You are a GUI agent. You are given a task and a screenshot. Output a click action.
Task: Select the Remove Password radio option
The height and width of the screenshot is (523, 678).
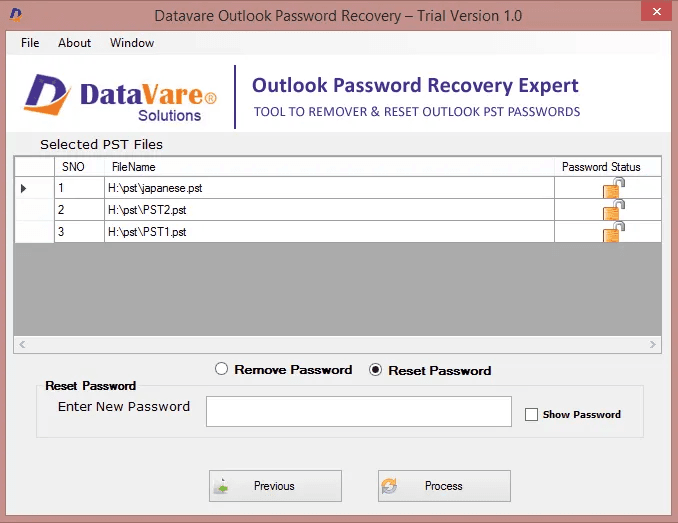tap(283, 369)
